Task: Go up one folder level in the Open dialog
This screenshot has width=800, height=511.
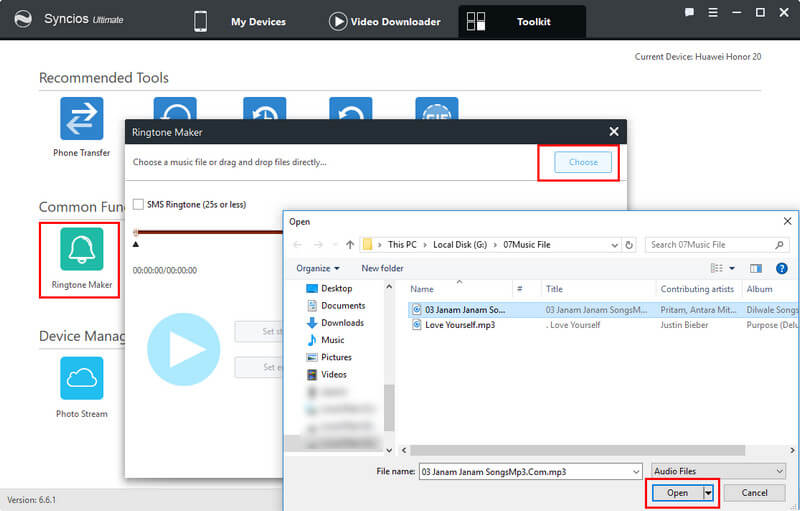Action: [350, 245]
